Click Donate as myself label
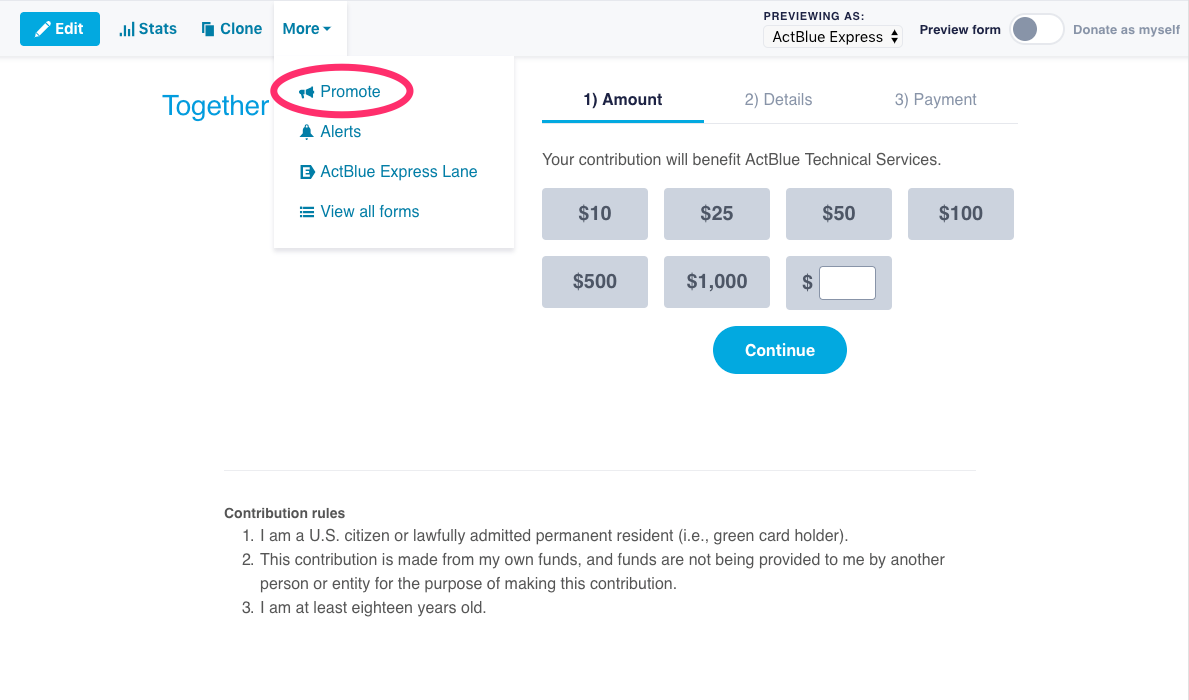The height and width of the screenshot is (700, 1189). 1126,30
